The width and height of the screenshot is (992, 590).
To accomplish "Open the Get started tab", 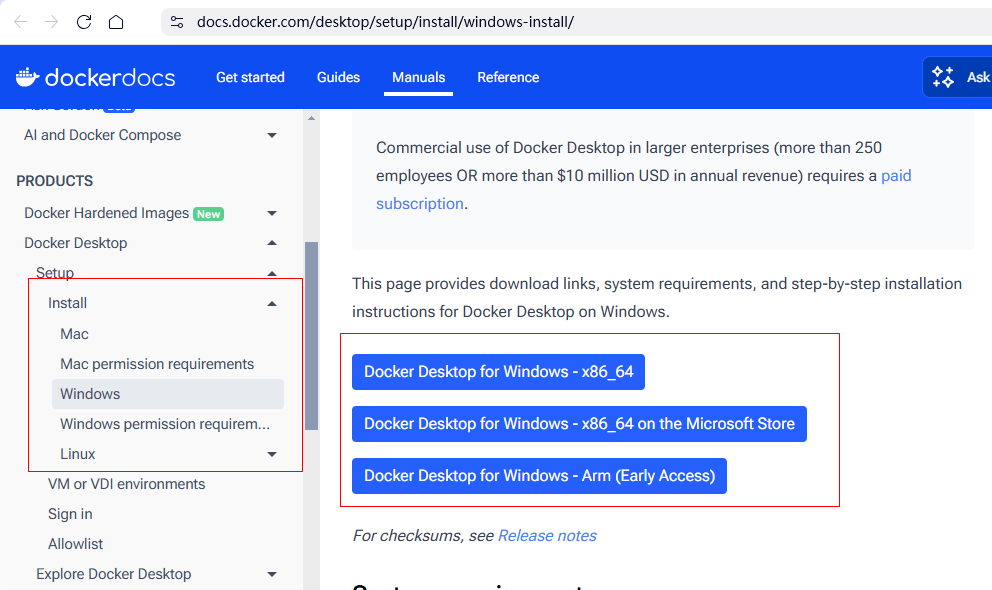I will point(250,77).
